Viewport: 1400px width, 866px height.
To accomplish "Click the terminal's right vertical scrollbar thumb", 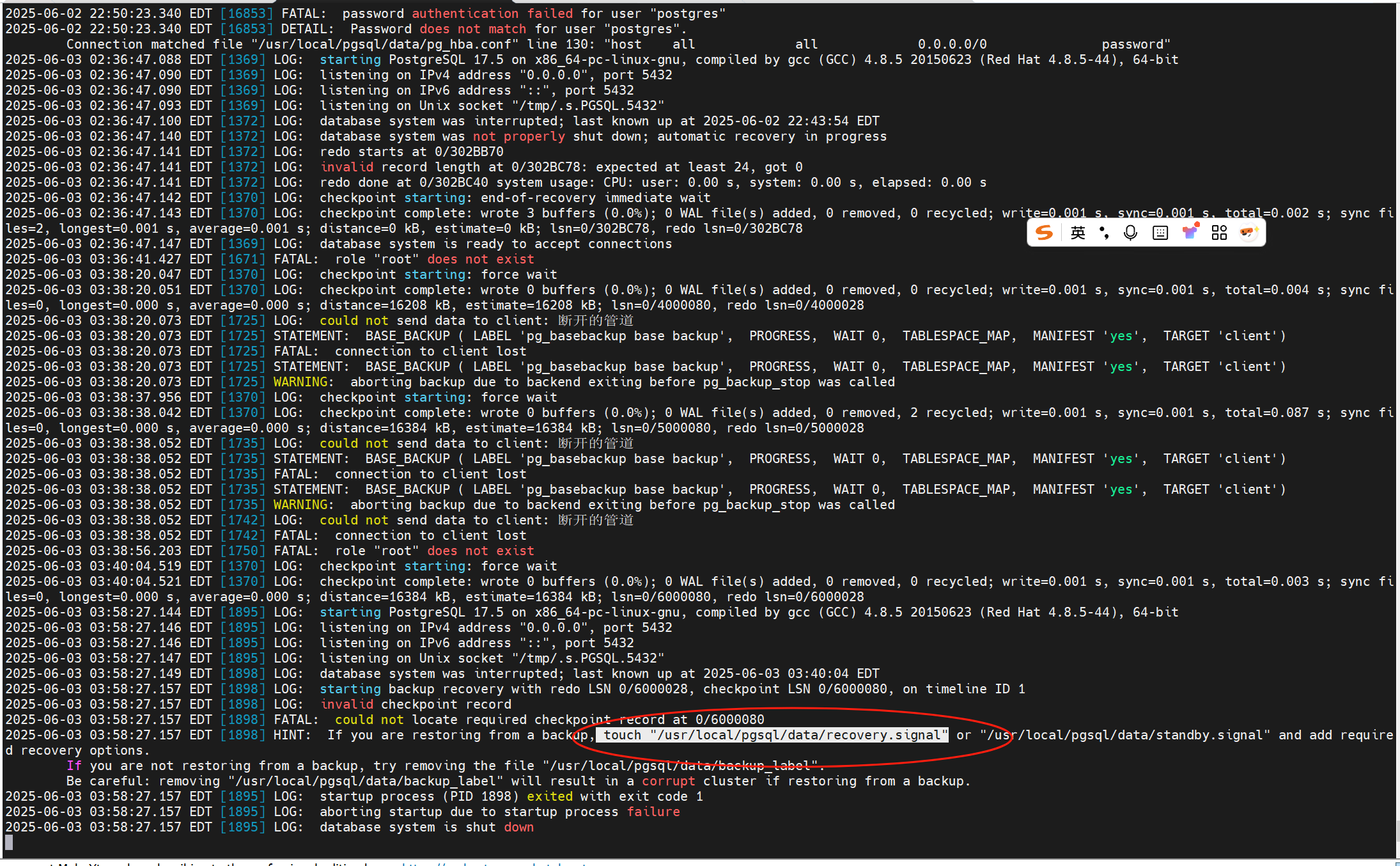I will coord(1397,831).
